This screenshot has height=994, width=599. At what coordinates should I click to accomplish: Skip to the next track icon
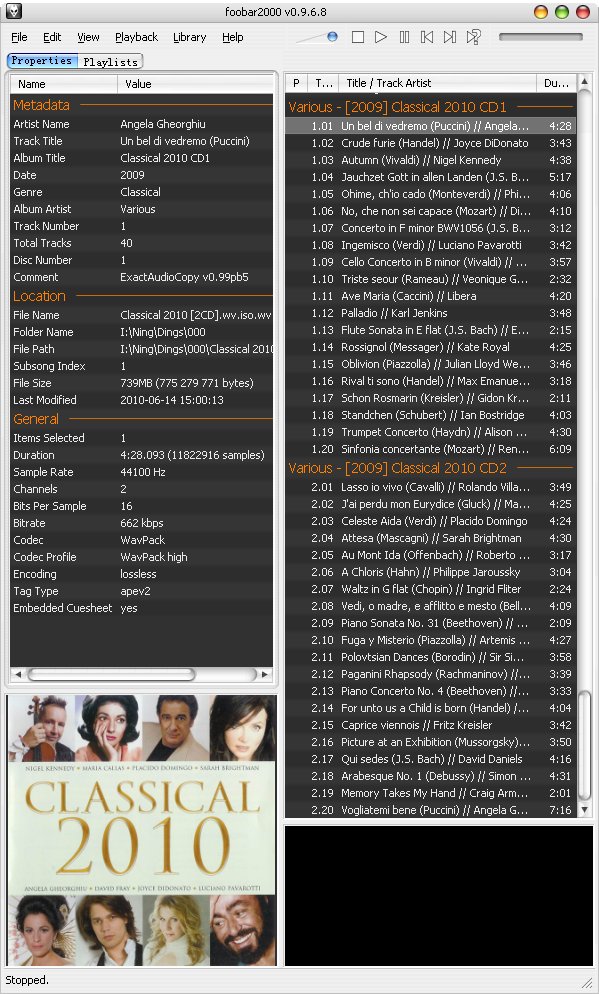pos(450,37)
